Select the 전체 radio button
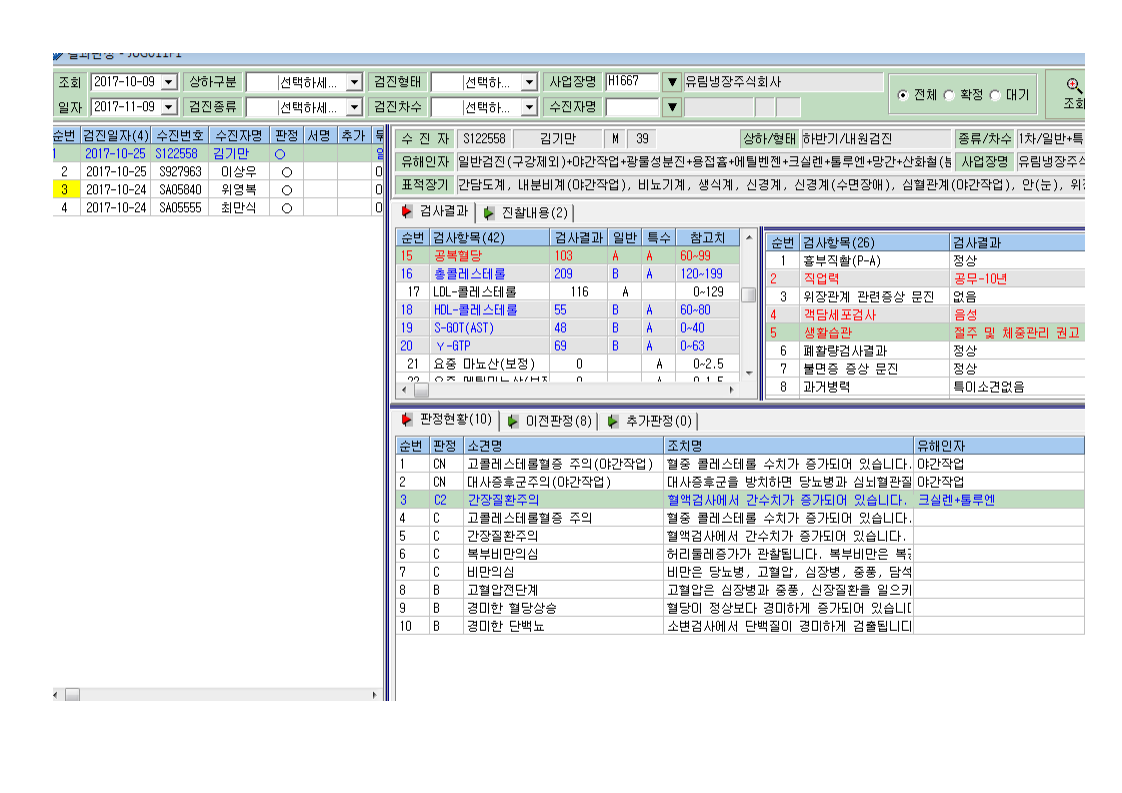Viewport: 1122px width, 793px height. coord(902,94)
